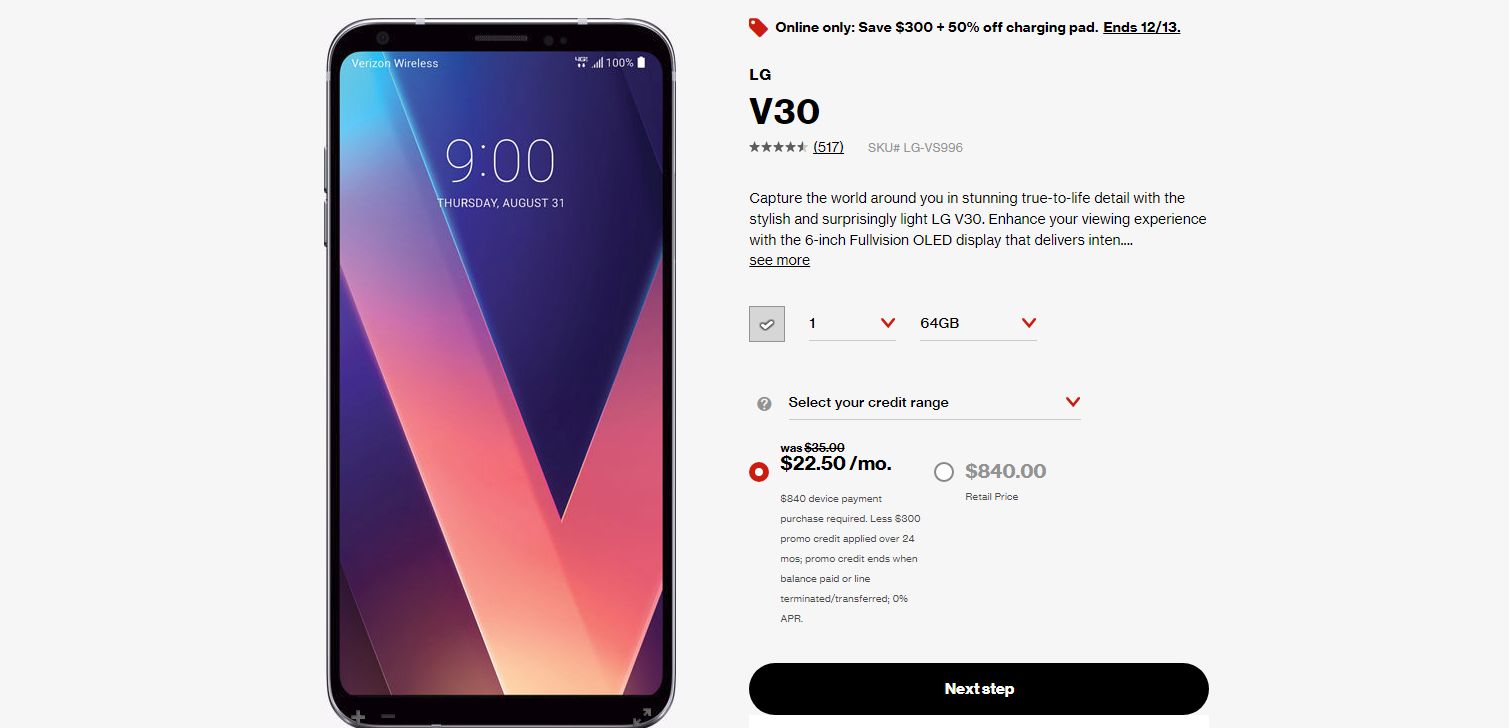Open the (517) reviews link
1509x728 pixels.
828,147
